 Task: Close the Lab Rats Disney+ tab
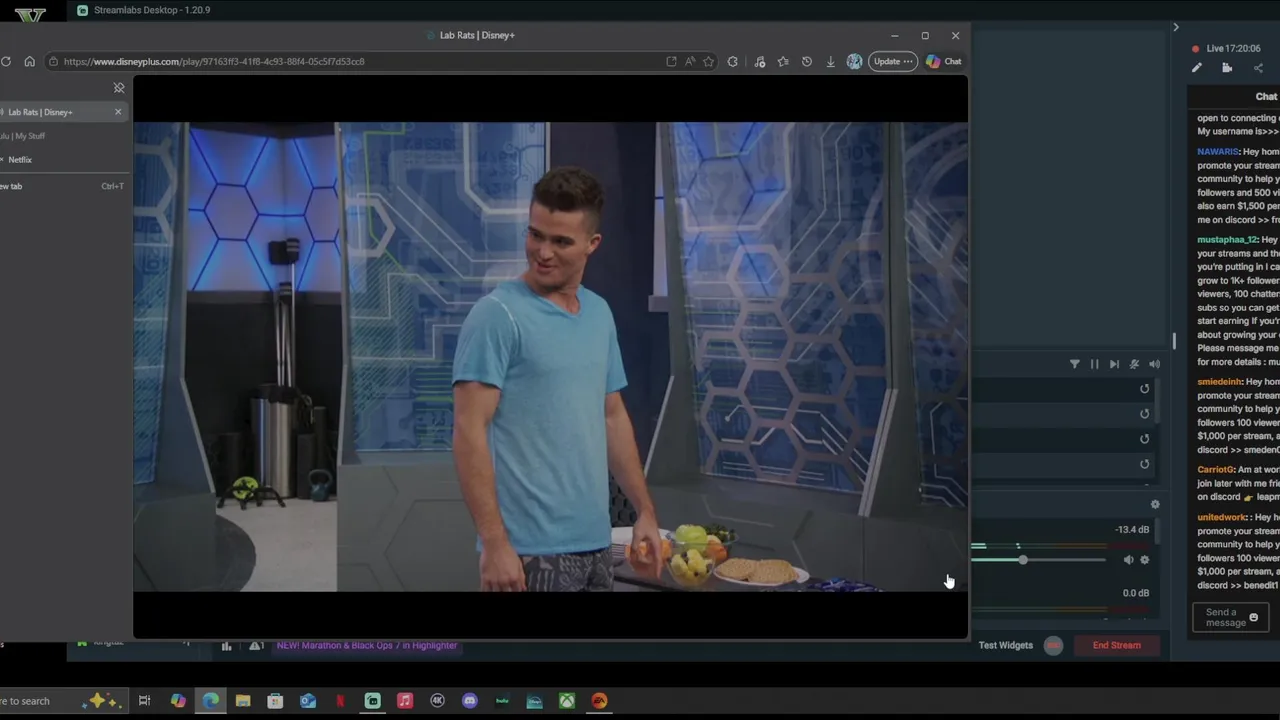point(118,112)
